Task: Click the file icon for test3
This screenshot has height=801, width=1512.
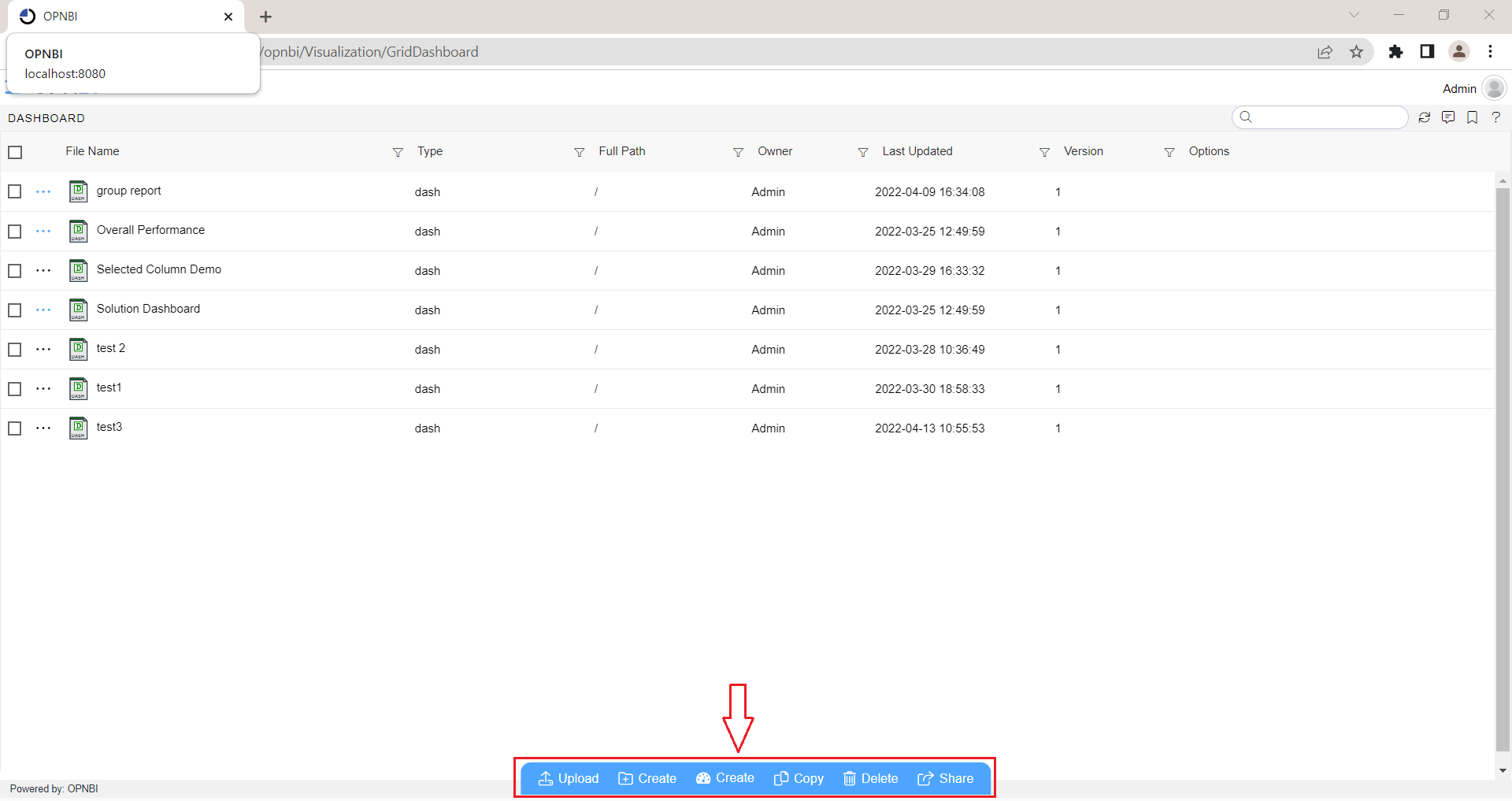Action: [78, 428]
